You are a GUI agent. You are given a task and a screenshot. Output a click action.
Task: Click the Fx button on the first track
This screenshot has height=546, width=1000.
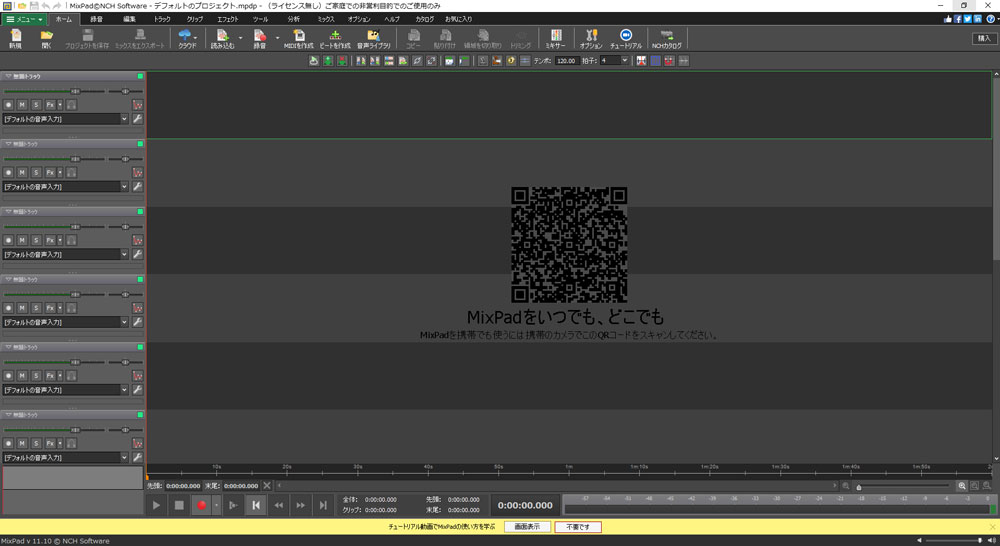tap(50, 105)
